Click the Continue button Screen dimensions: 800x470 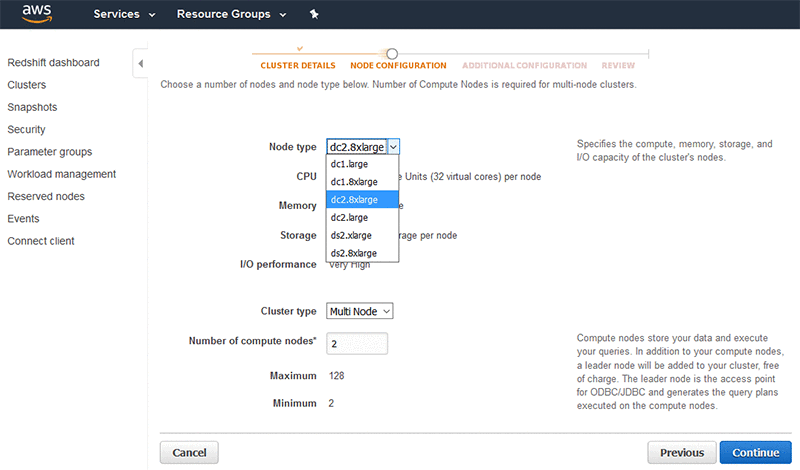coord(756,453)
